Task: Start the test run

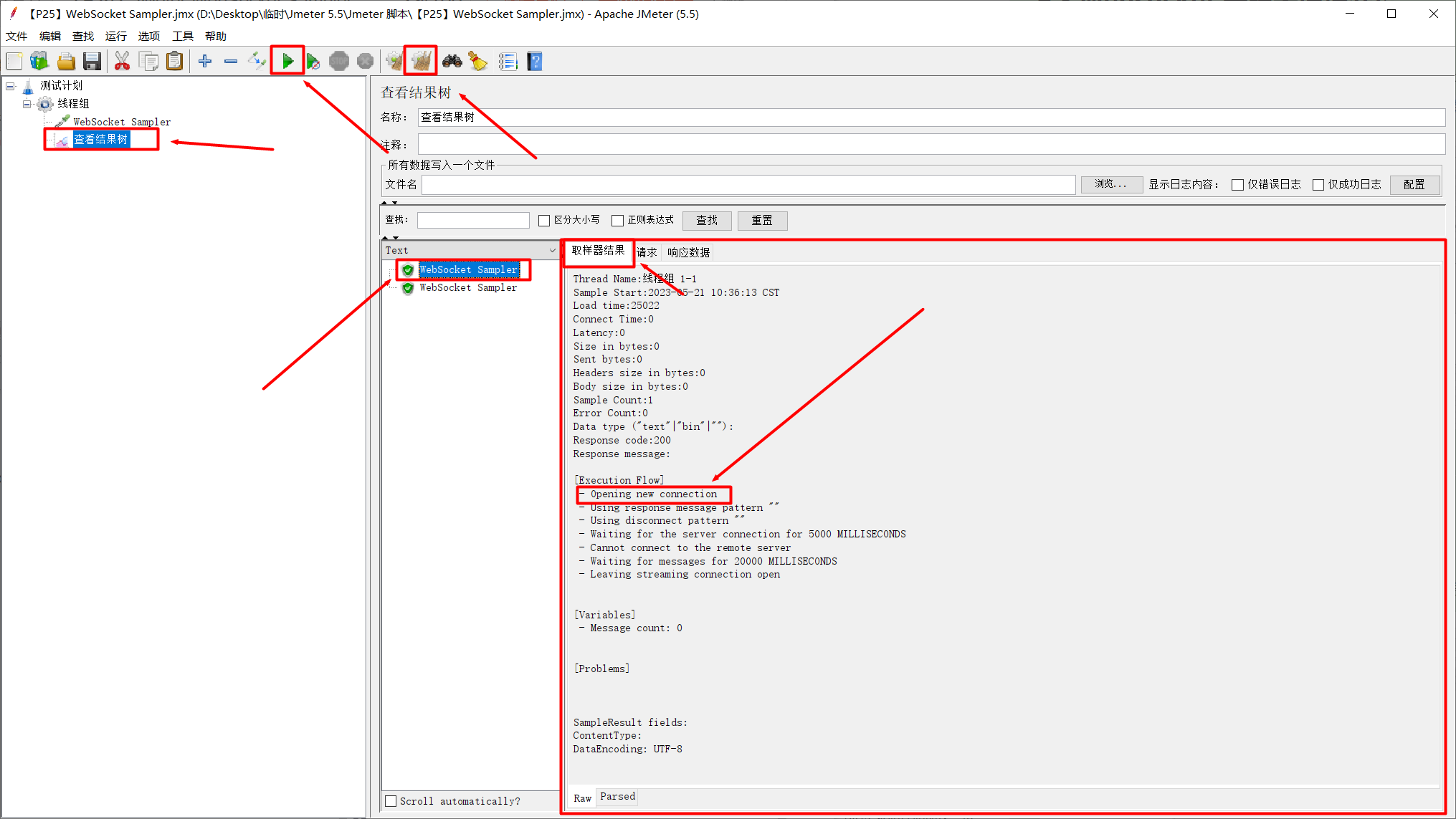Action: click(287, 62)
